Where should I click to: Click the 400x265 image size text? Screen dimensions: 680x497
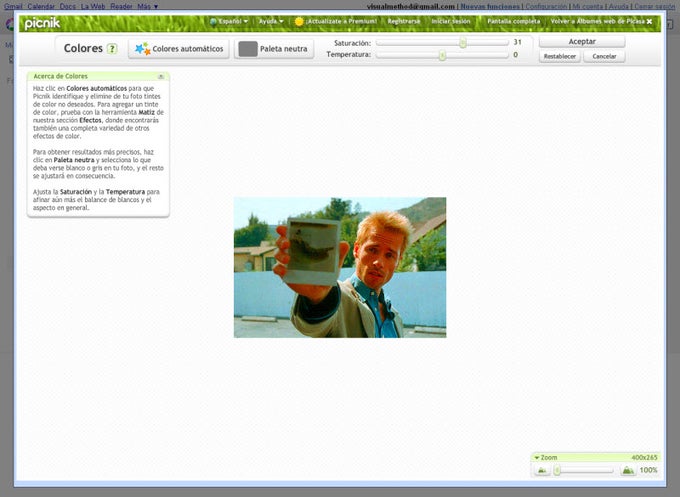point(644,458)
